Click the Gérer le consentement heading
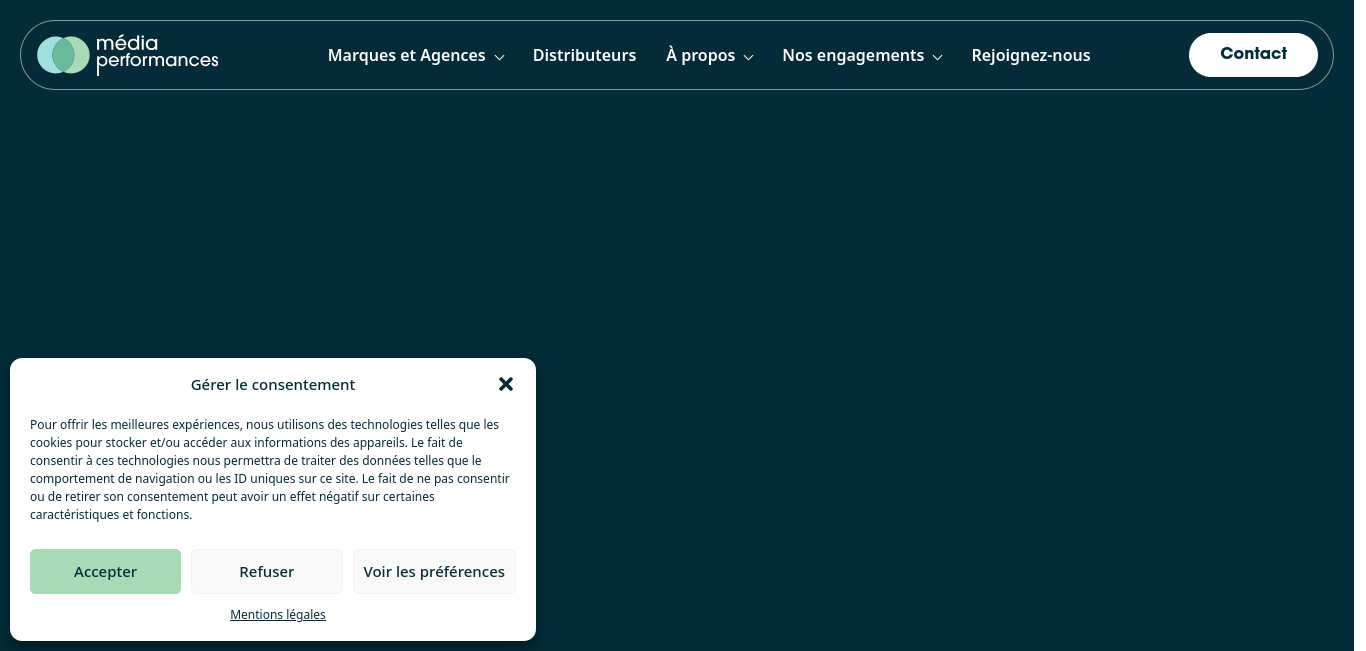This screenshot has height=651, width=1366. (x=273, y=385)
